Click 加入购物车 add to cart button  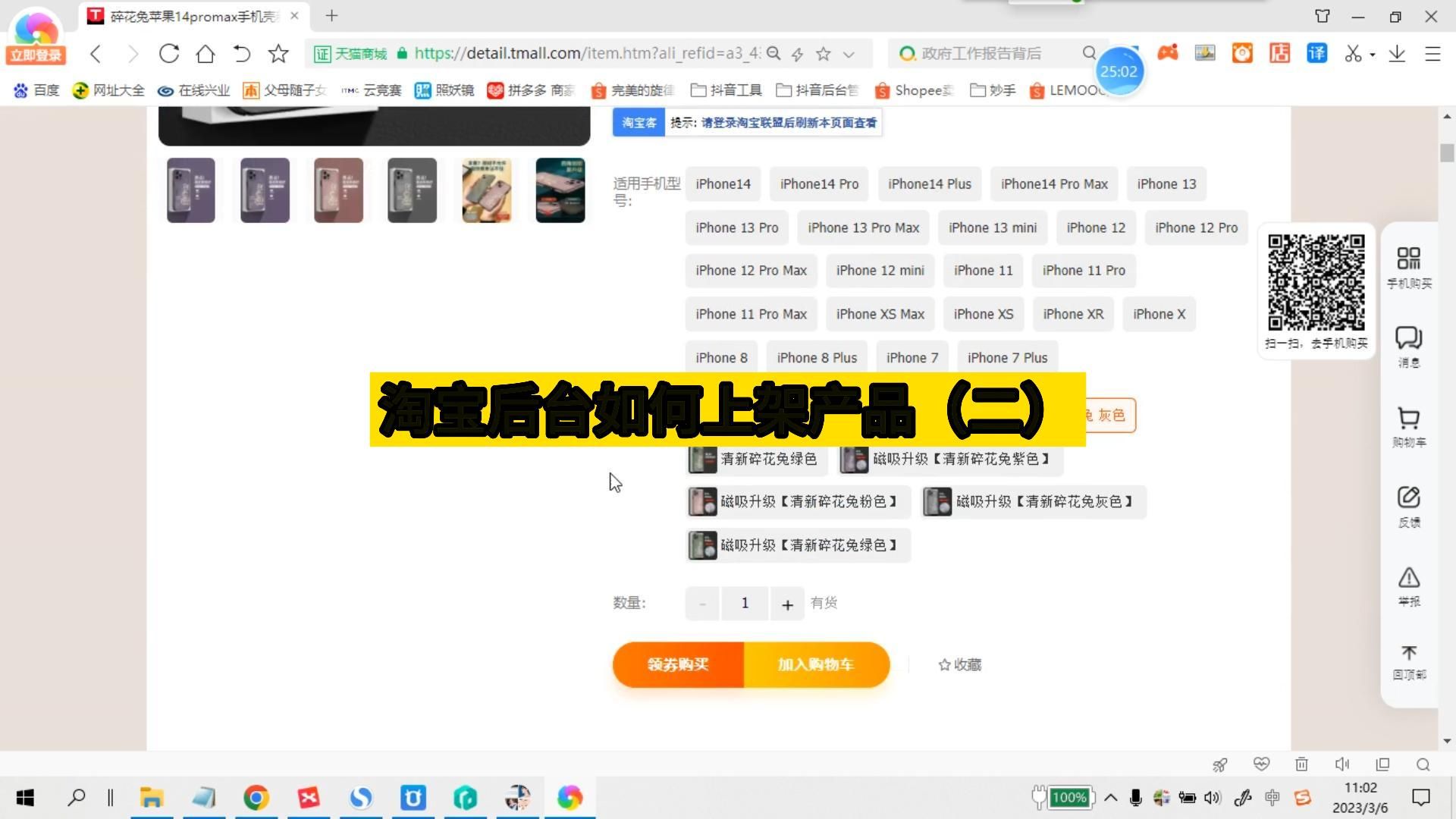point(816,664)
